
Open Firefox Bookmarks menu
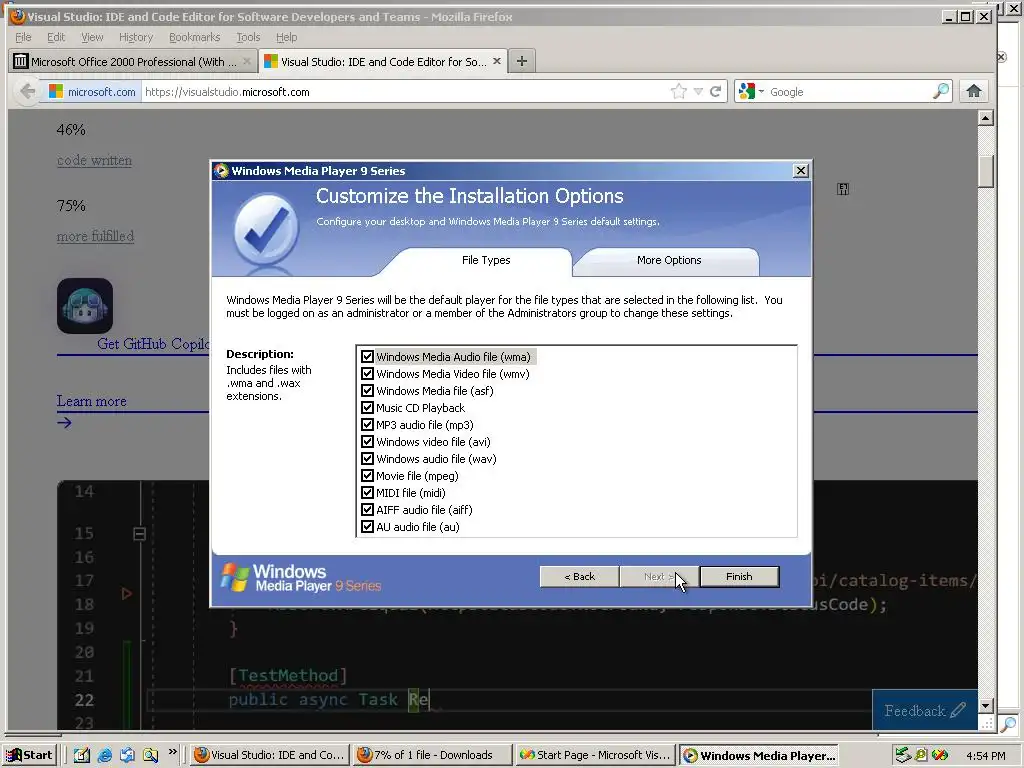195,37
